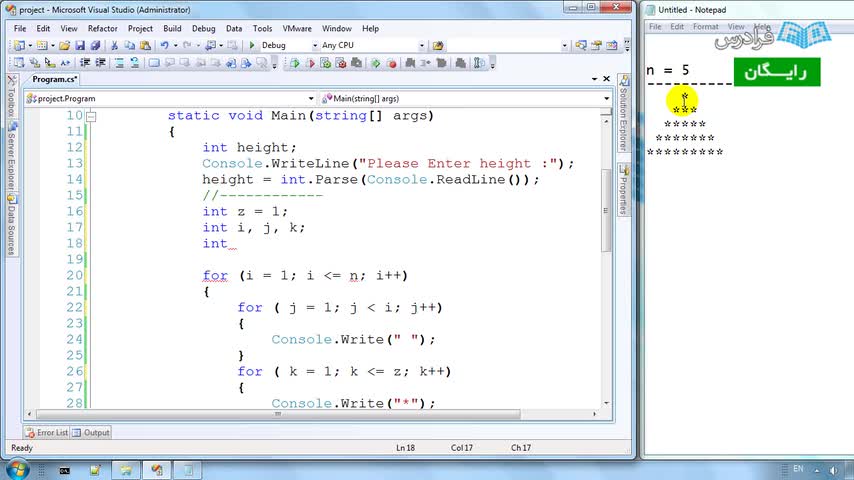
Task: Click the editor scroll down arrow
Action: click(x=606, y=403)
